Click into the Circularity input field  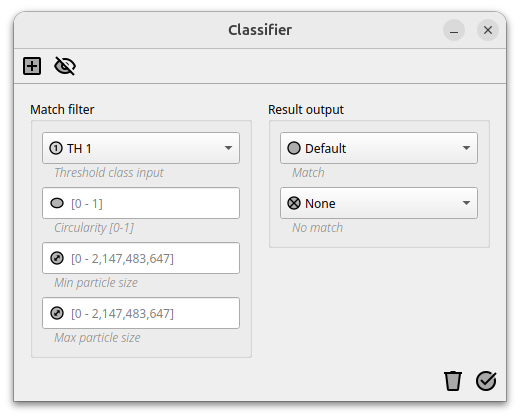141,203
